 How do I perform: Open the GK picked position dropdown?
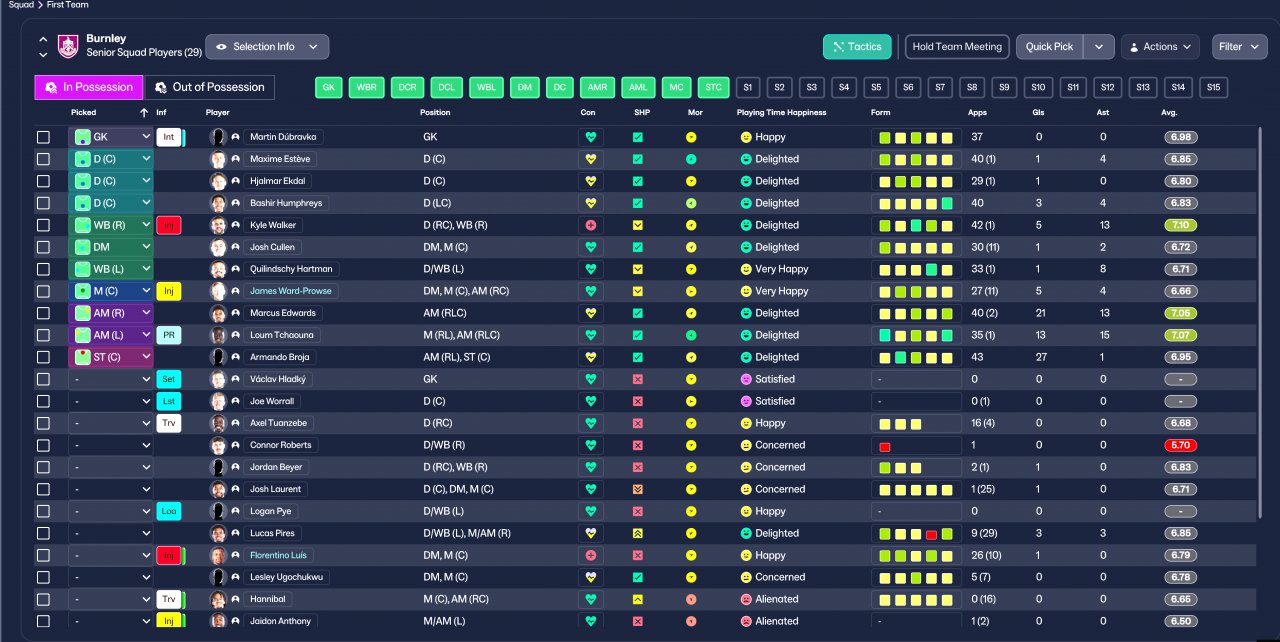(x=111, y=137)
